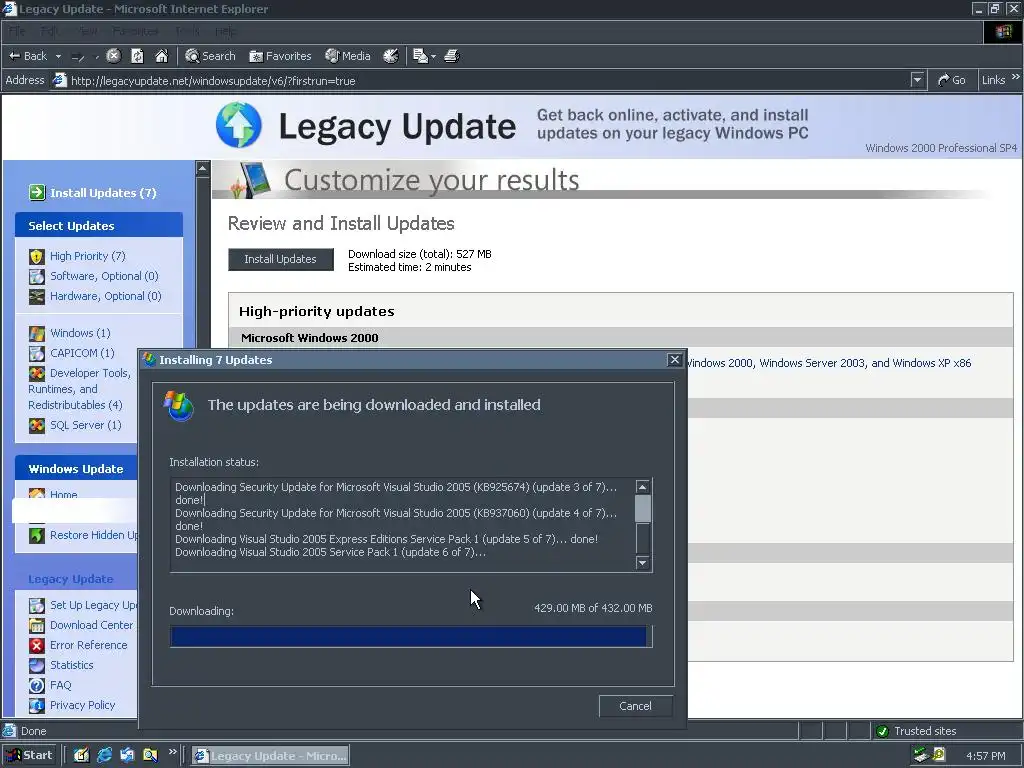Viewport: 1024px width, 768px height.
Task: Click the Back navigation button
Action: click(27, 56)
